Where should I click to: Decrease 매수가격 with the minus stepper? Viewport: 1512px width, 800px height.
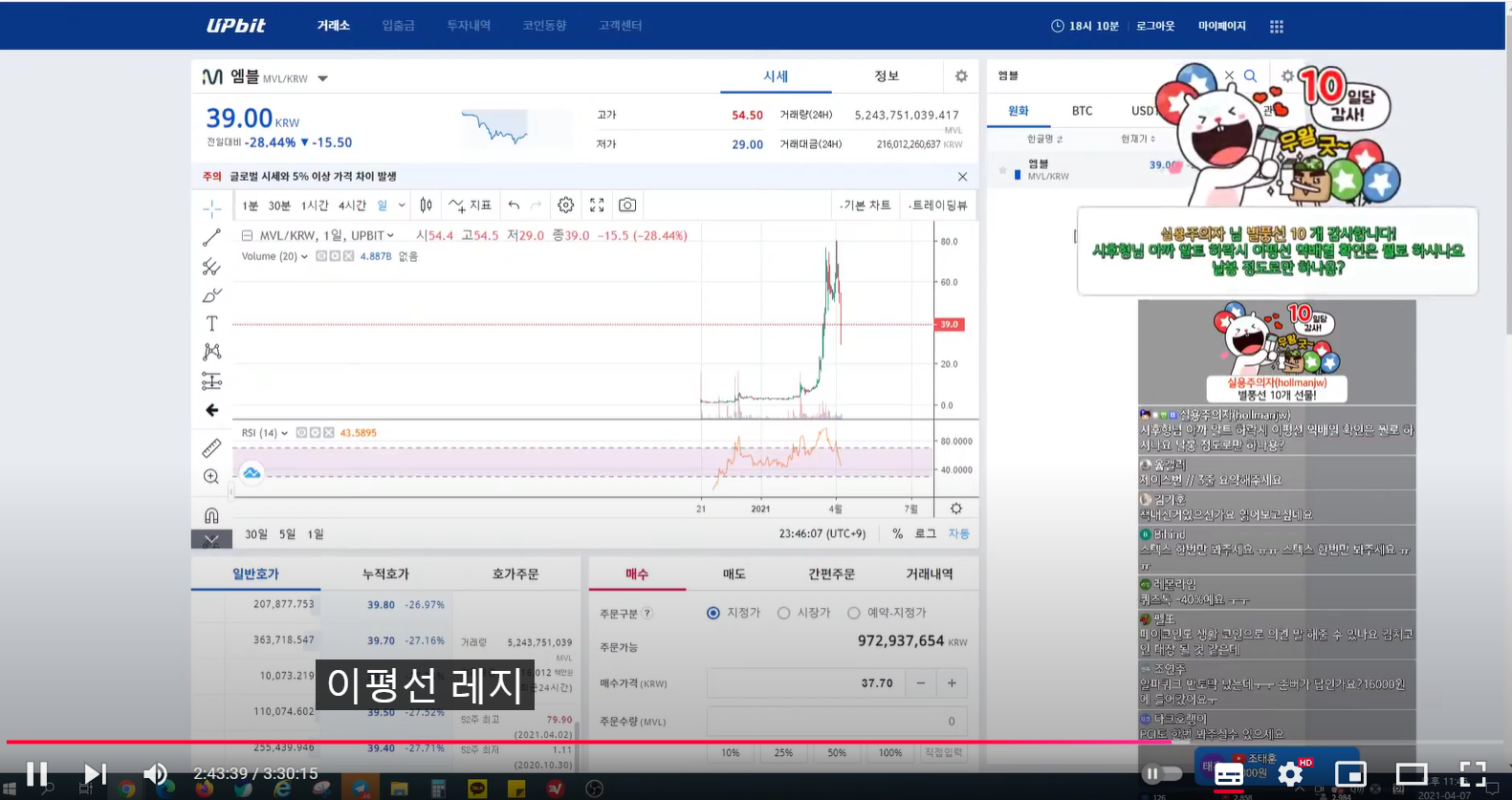pyautogui.click(x=920, y=683)
